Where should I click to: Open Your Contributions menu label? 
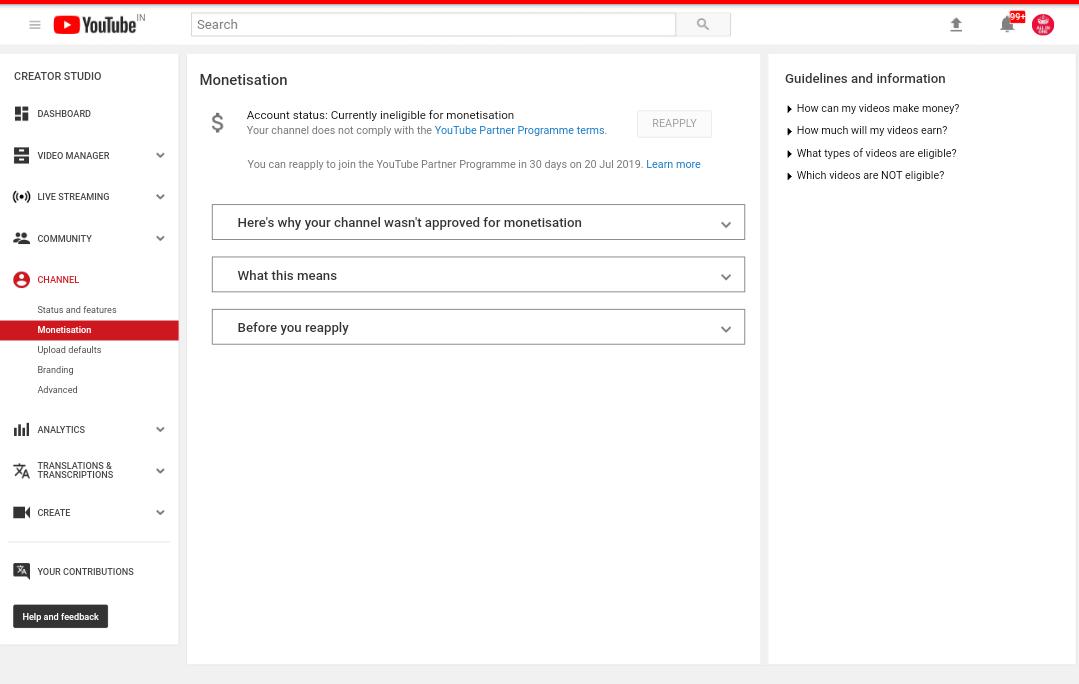(x=85, y=572)
